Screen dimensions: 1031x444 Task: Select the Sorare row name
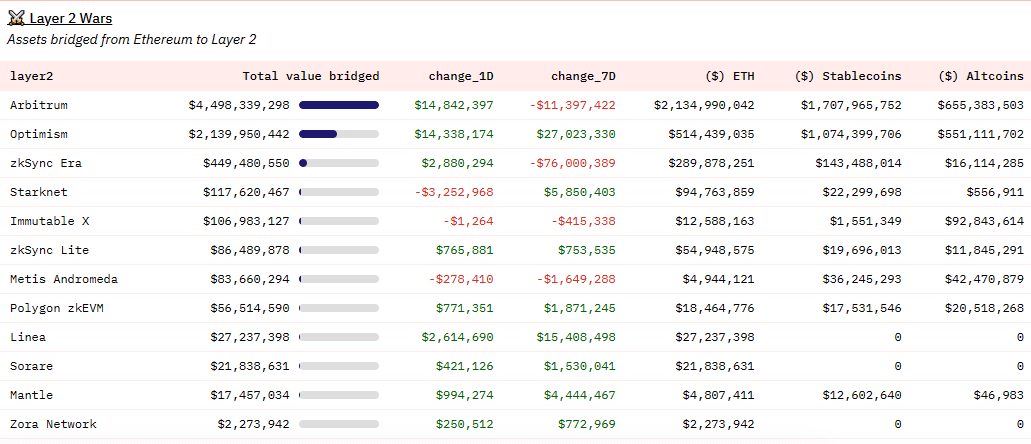32,366
